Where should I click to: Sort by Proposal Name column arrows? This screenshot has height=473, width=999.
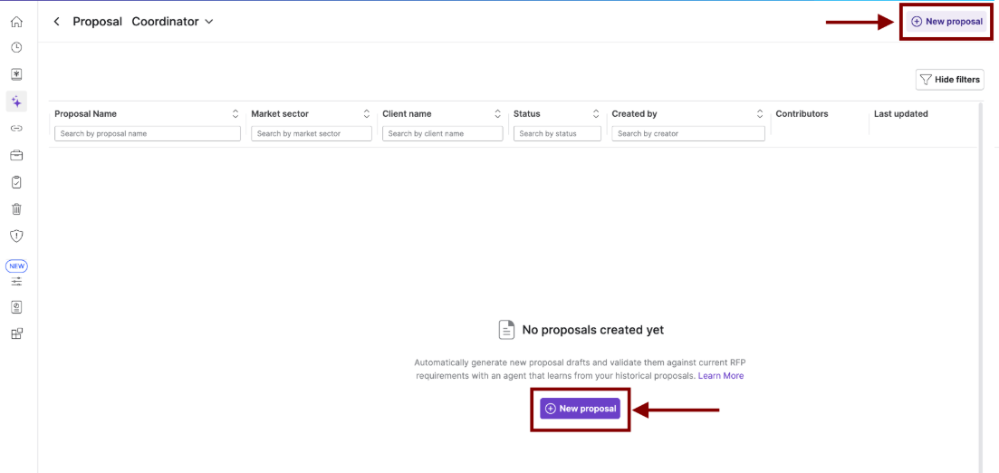tap(235, 114)
